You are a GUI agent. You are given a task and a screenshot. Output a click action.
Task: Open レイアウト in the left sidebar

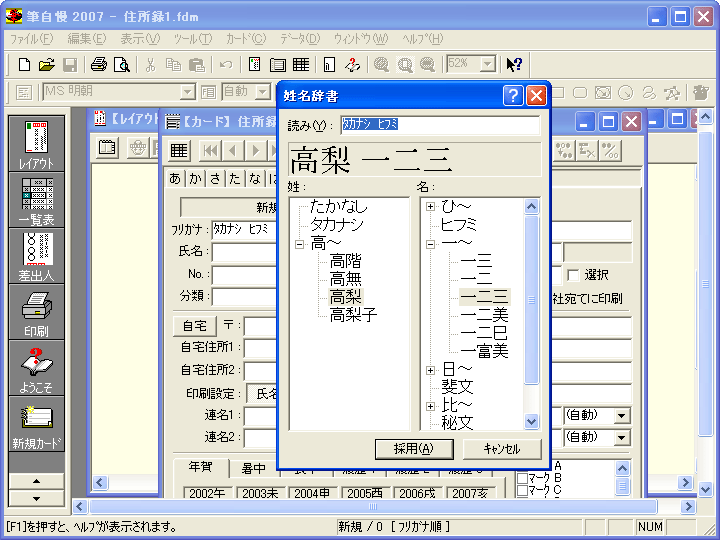(x=36, y=144)
